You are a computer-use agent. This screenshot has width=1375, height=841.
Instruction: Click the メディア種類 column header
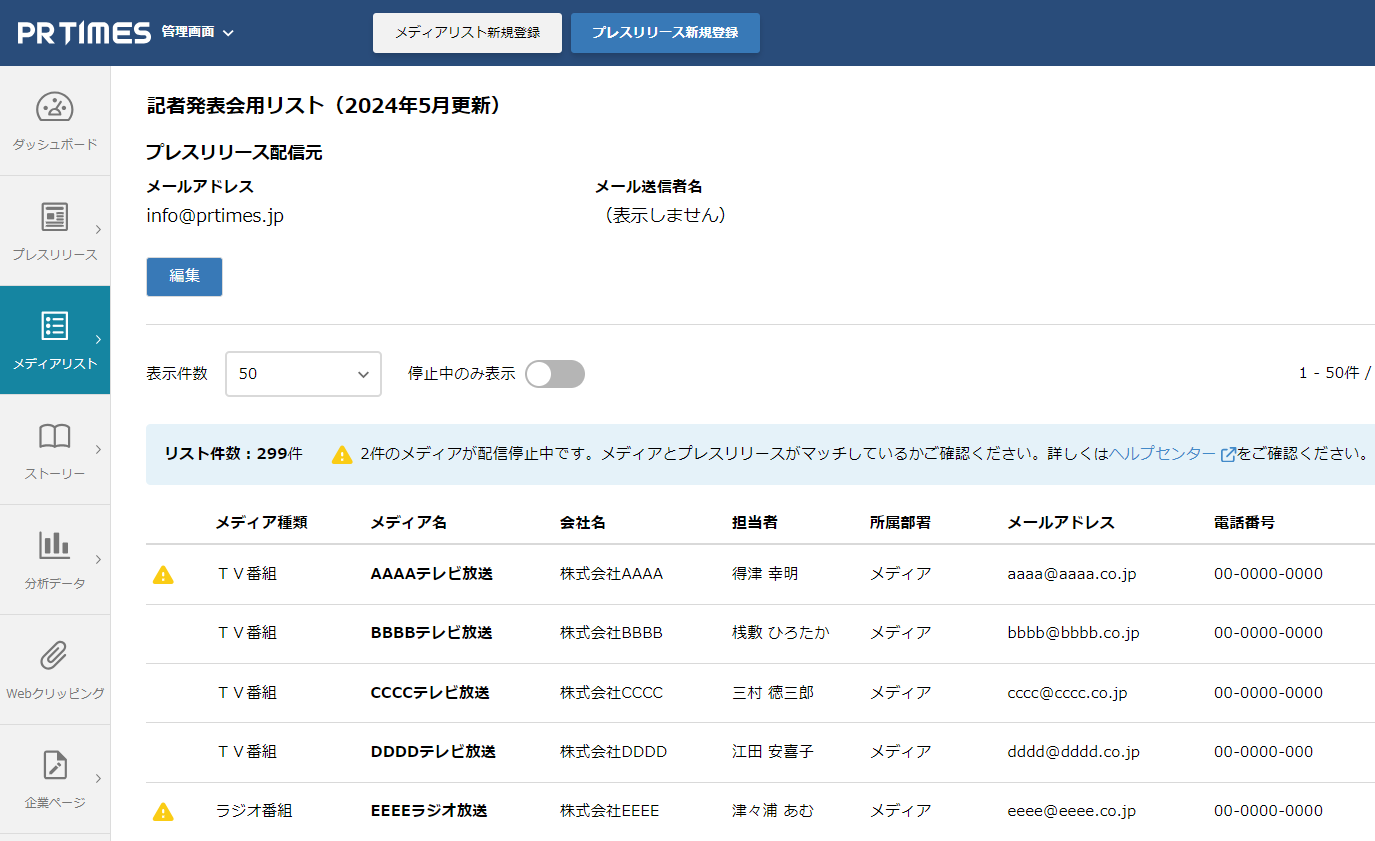(x=261, y=522)
